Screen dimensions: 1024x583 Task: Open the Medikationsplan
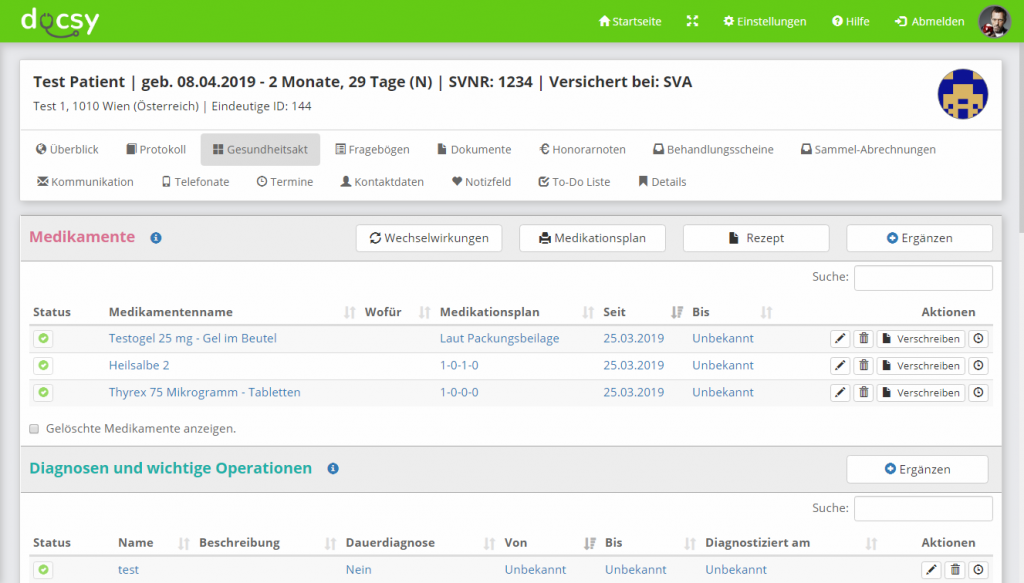(x=592, y=238)
